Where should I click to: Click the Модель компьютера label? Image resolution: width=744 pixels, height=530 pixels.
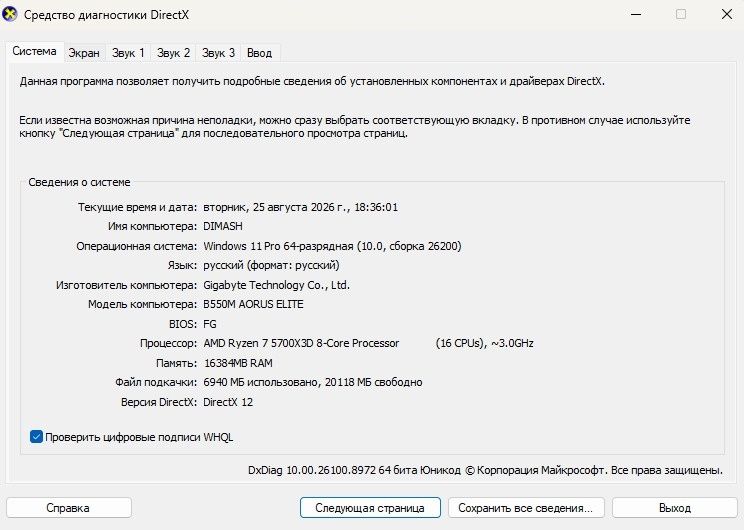click(x=142, y=304)
